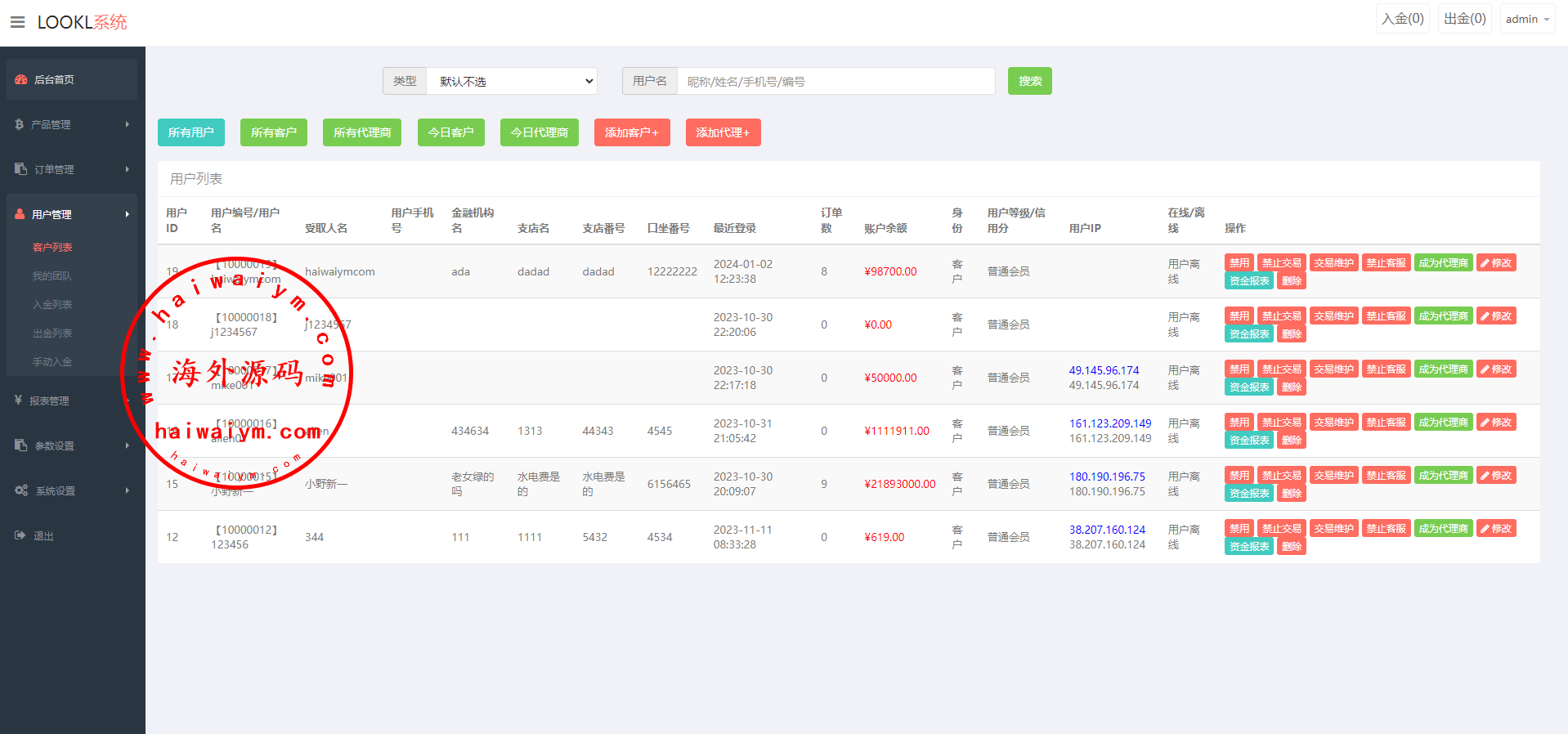Click the 添加客户+ button

point(631,132)
